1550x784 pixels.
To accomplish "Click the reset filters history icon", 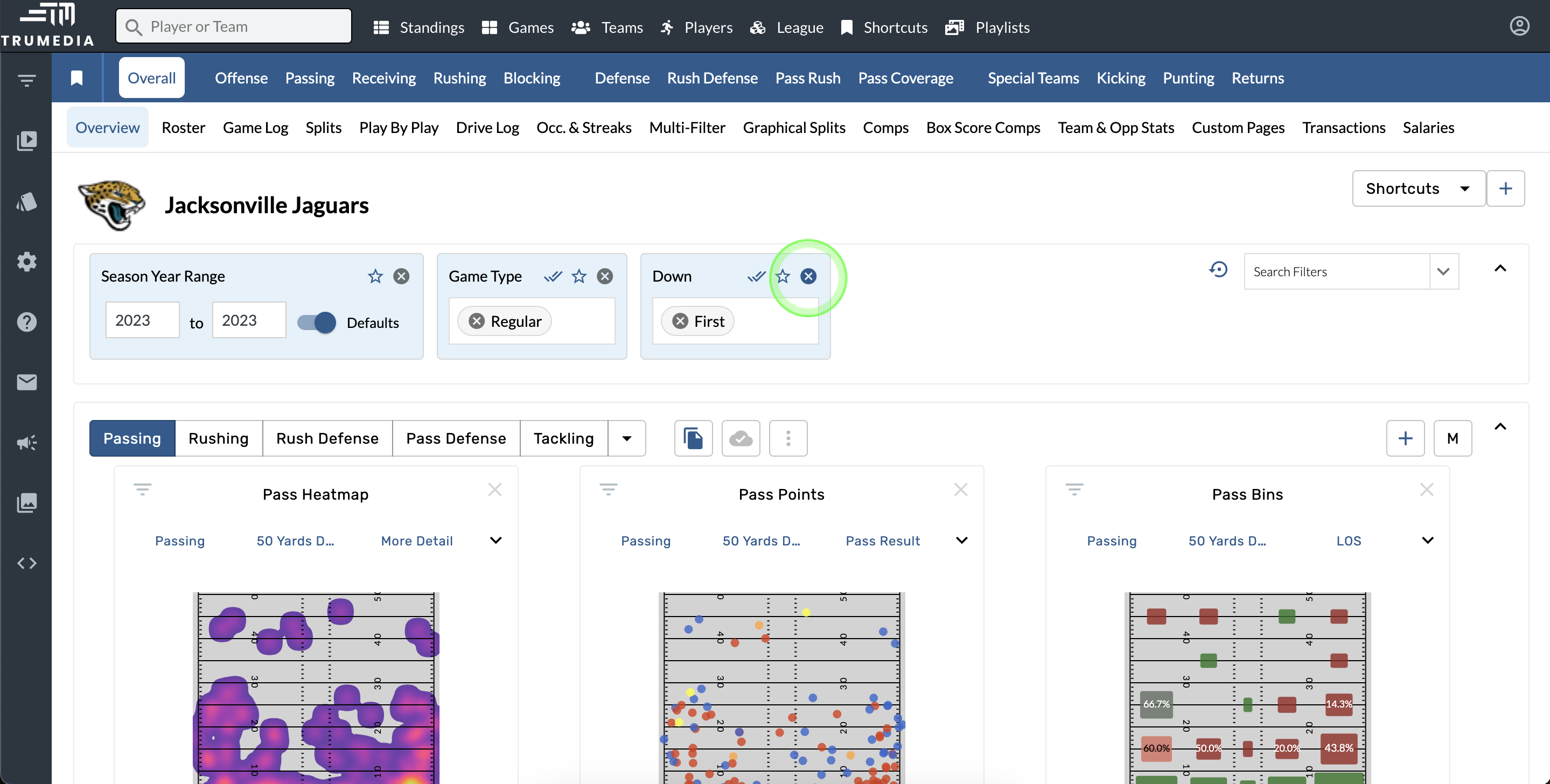I will coord(1218,270).
